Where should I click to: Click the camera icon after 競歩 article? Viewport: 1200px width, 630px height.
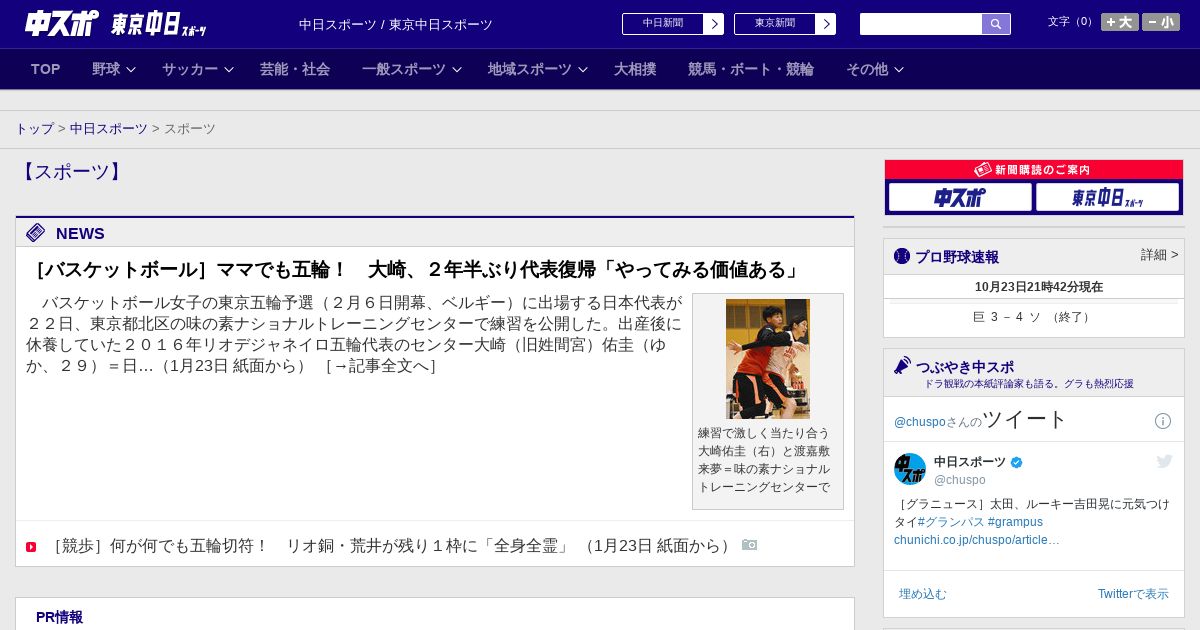pyautogui.click(x=750, y=545)
